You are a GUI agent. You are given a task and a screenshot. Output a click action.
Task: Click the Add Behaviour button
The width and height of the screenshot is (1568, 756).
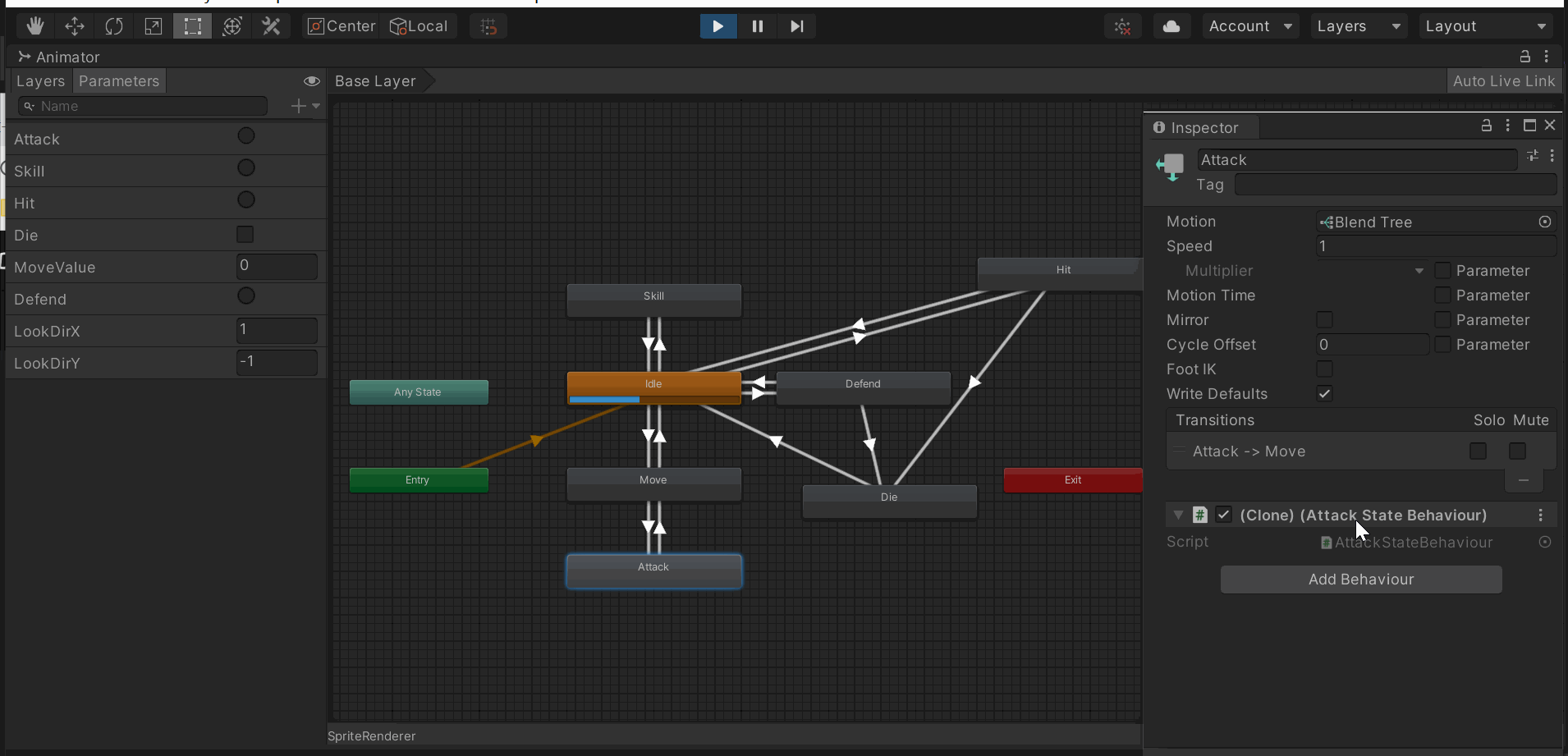1361,580
